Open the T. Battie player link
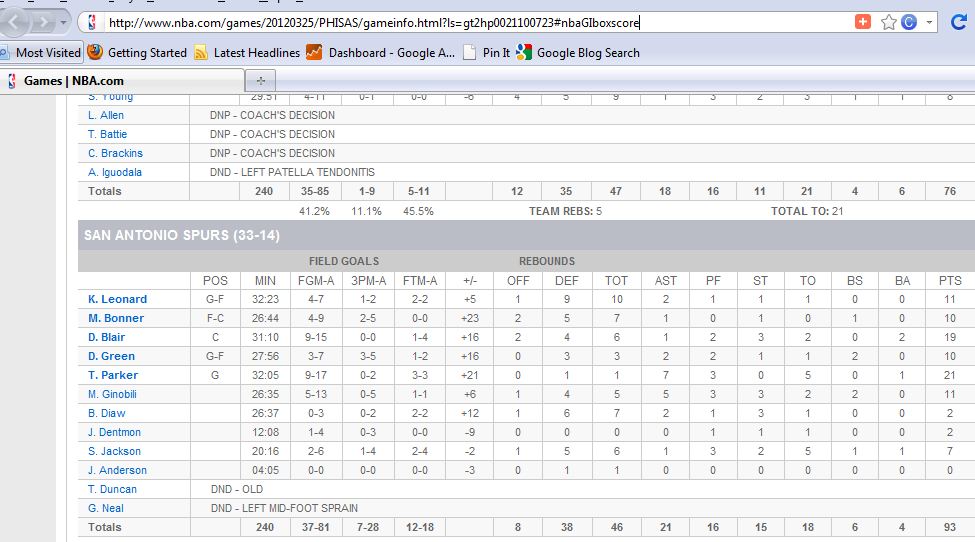 tap(107, 134)
